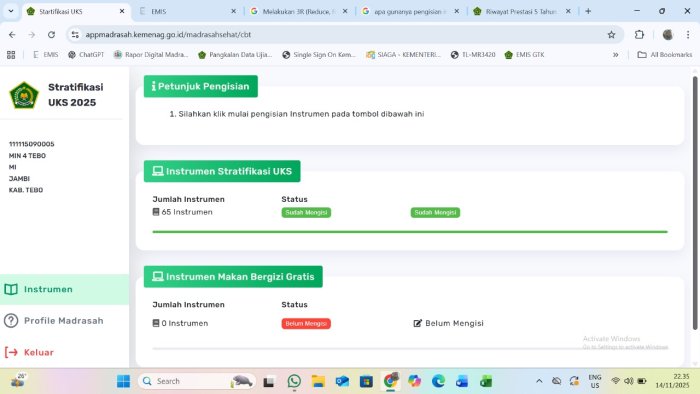Open the All Bookmarks folder
Screen dimensions: 700x394
pyautogui.click(x=665, y=55)
